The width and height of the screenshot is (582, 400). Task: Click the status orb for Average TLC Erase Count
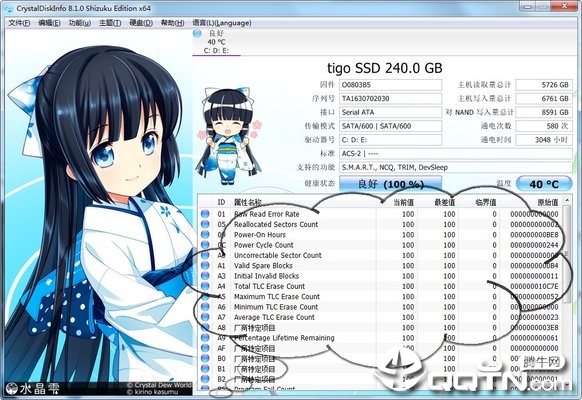tap(205, 317)
